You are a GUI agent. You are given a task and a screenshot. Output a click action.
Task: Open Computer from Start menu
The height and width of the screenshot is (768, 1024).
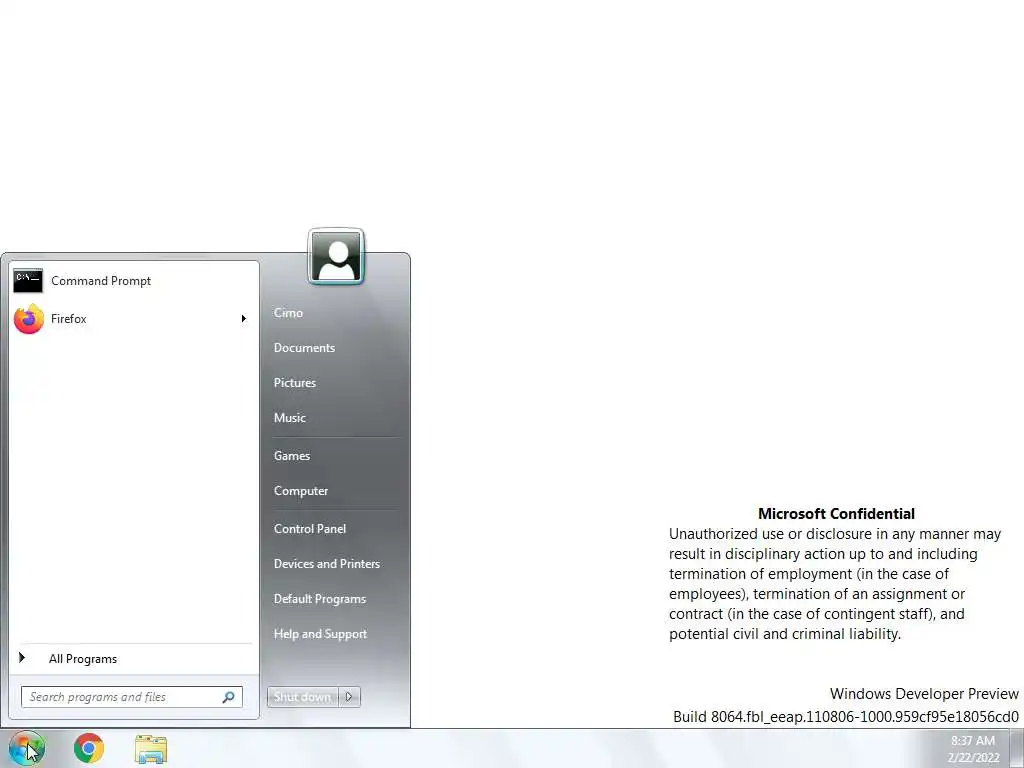tap(301, 491)
